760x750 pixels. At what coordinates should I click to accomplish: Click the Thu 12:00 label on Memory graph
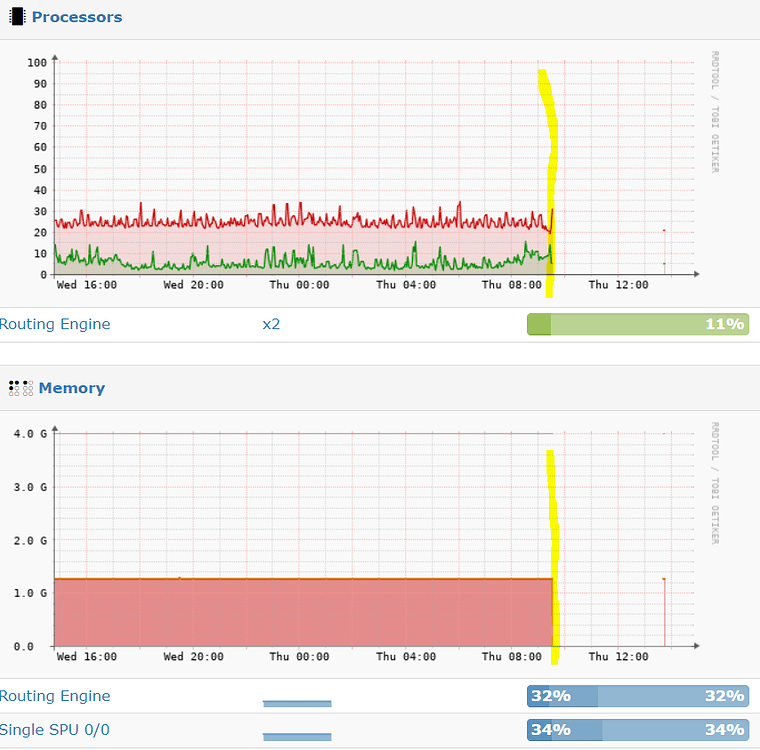tap(618, 657)
